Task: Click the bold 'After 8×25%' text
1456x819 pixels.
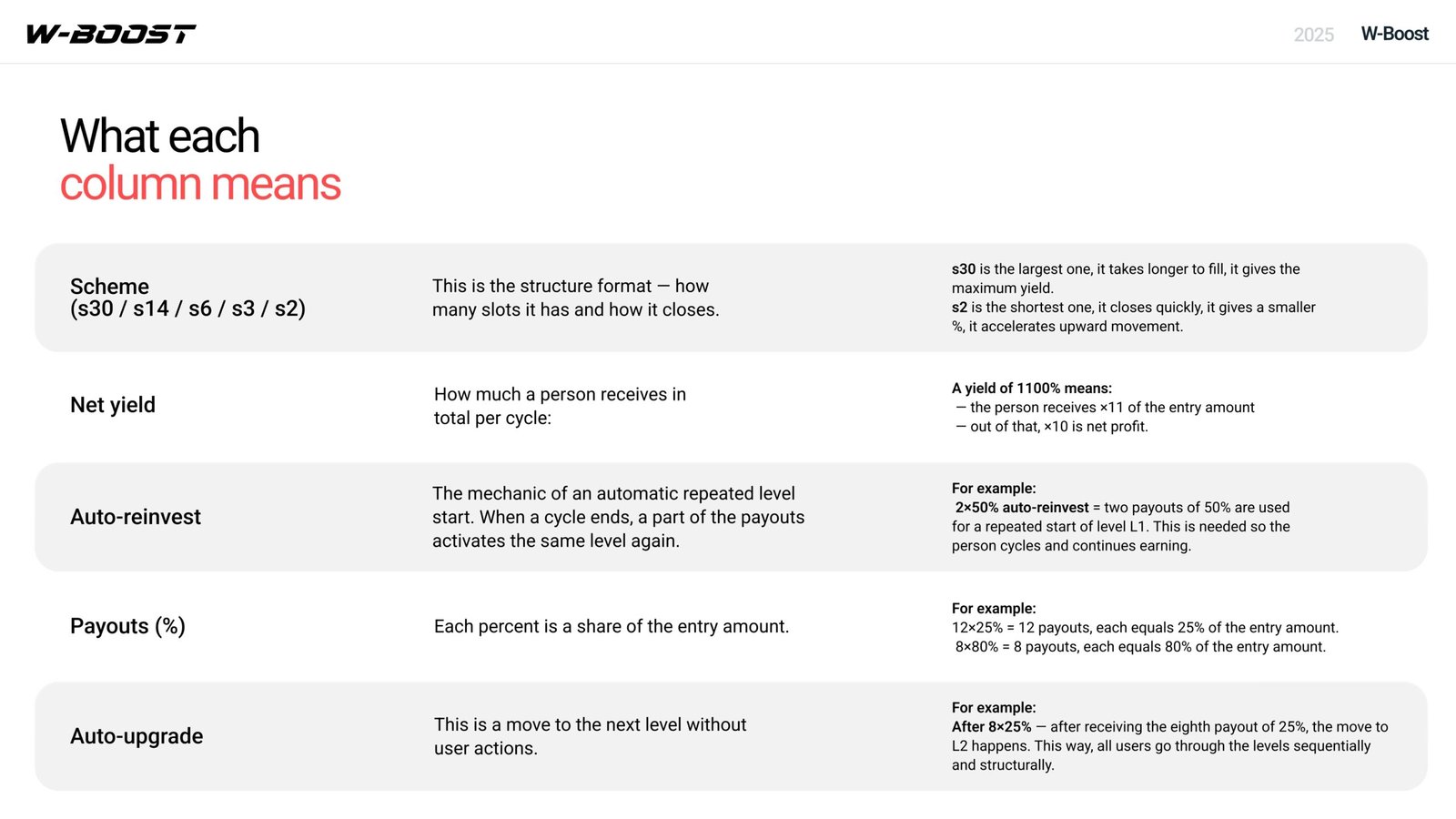Action: tap(991, 727)
